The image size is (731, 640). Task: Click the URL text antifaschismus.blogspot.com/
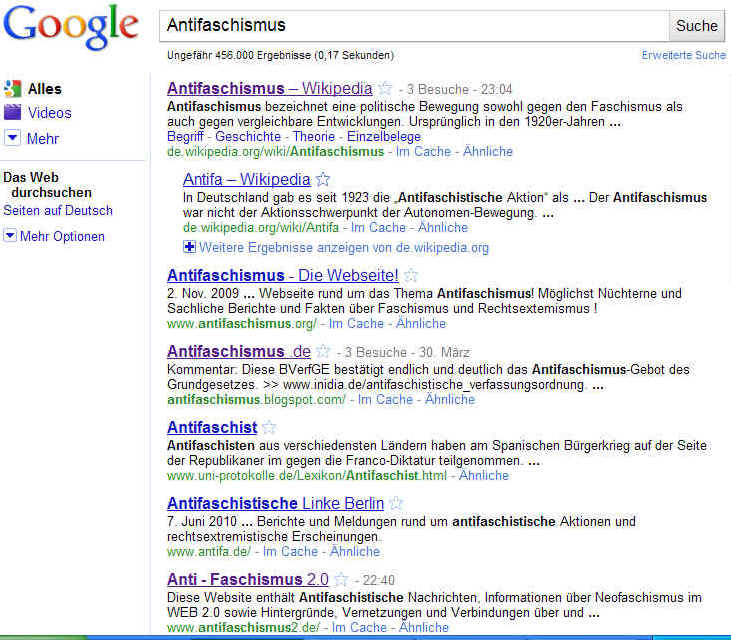[x=256, y=399]
